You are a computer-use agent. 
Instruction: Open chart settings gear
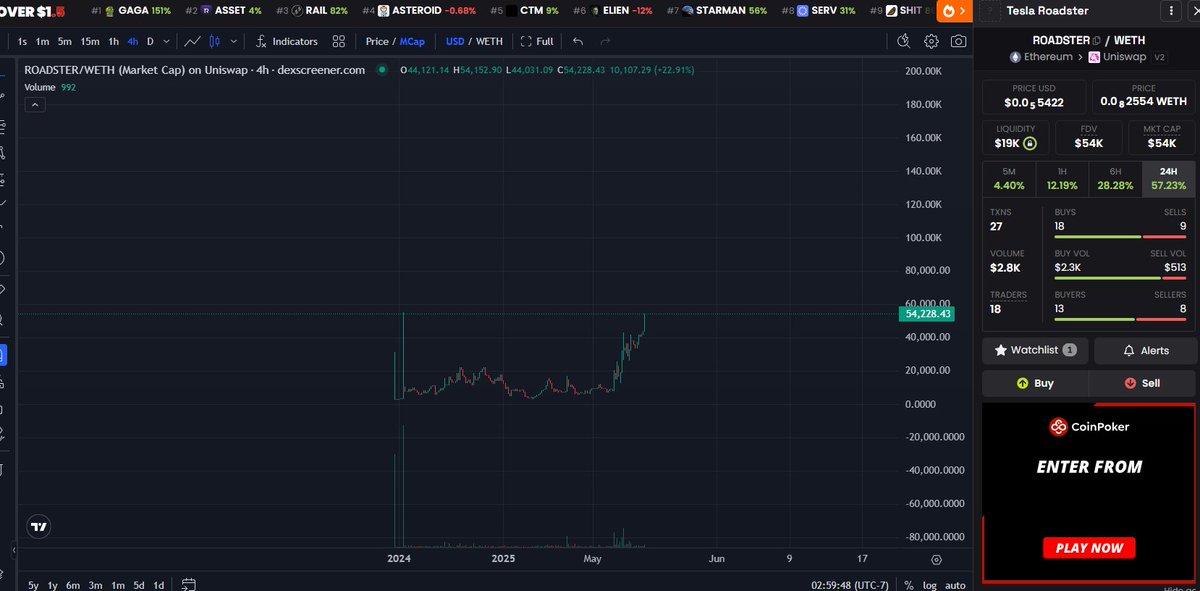click(931, 41)
